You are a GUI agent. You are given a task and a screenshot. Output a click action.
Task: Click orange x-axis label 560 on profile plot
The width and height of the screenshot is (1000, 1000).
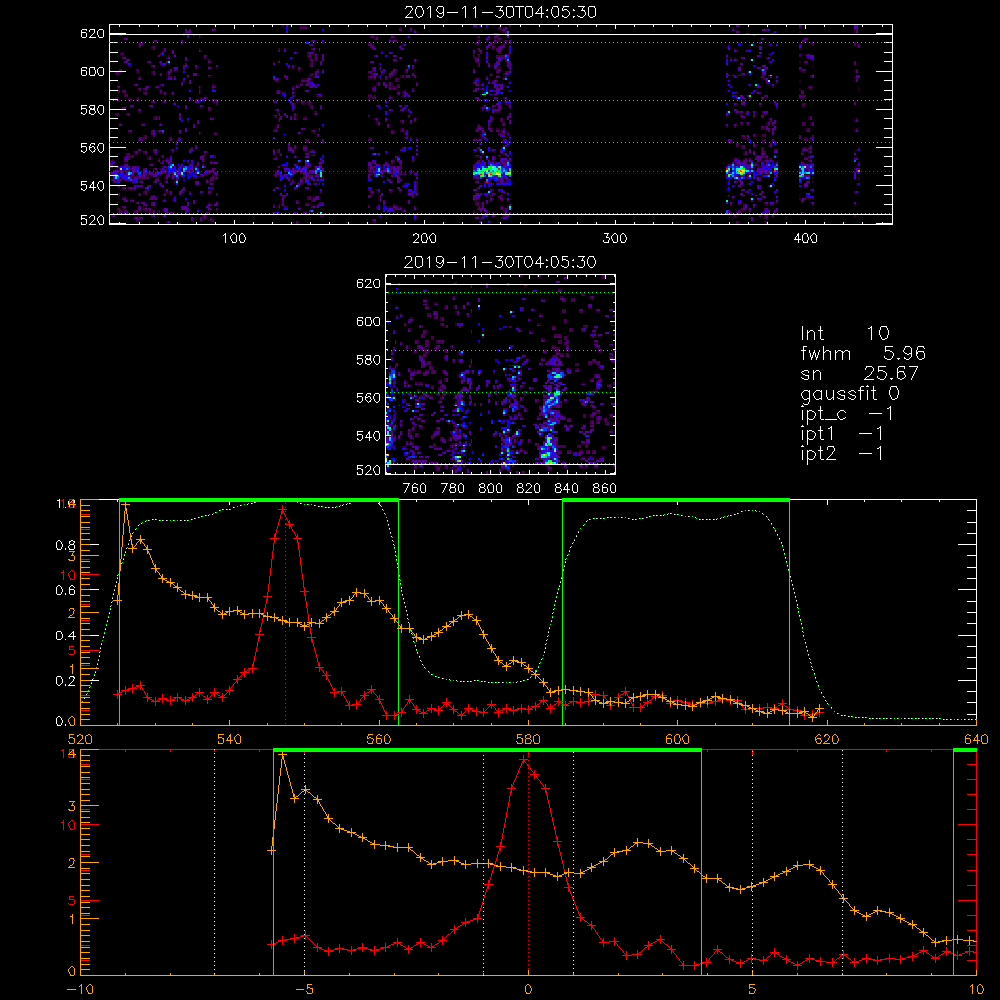pyautogui.click(x=379, y=740)
